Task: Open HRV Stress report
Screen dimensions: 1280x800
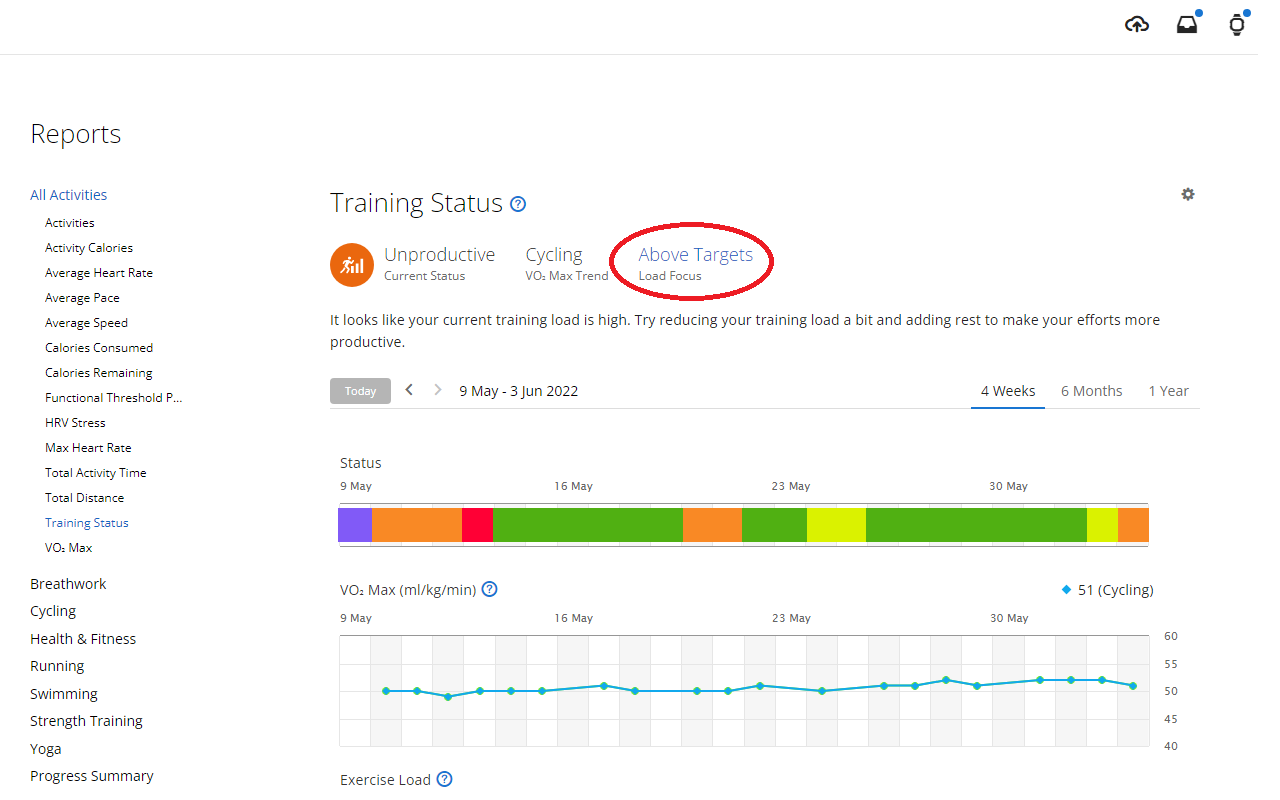Action: click(75, 423)
